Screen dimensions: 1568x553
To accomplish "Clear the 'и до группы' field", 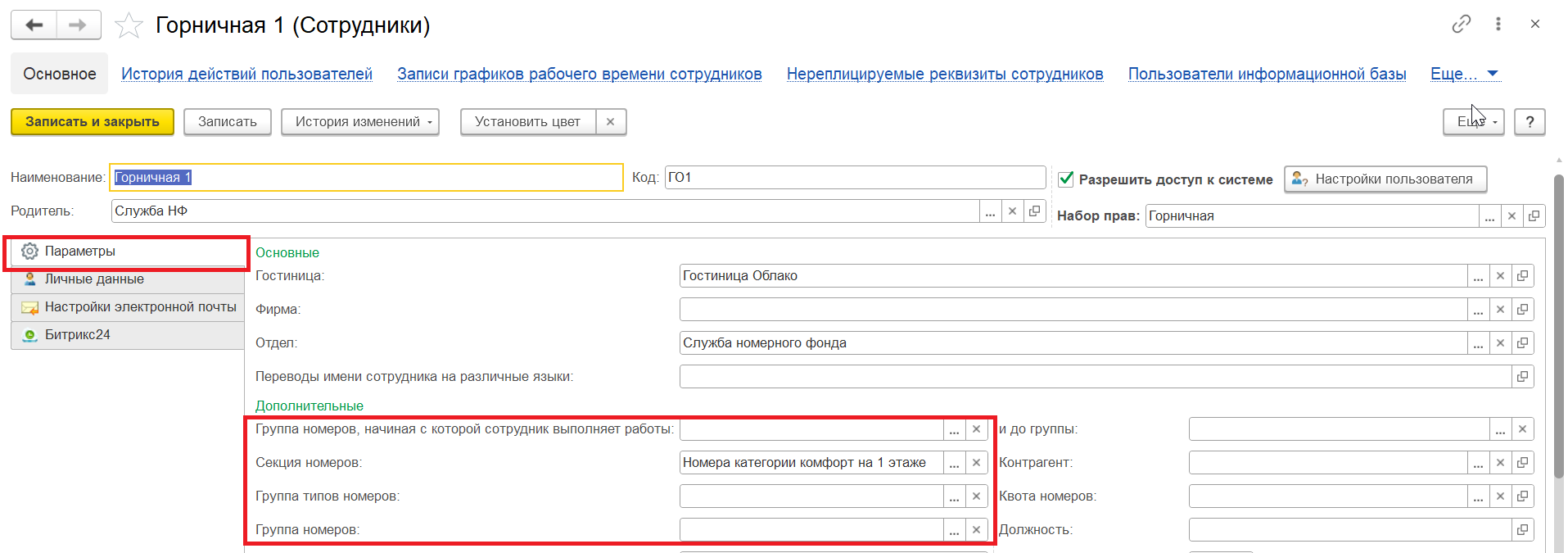I will pyautogui.click(x=1522, y=429).
